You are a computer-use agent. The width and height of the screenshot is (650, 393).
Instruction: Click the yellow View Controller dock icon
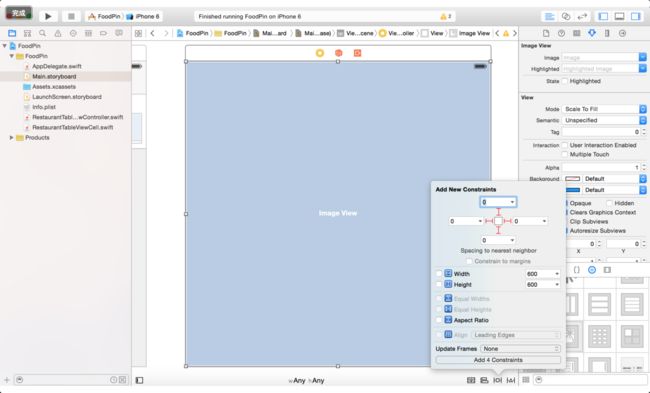pos(320,53)
